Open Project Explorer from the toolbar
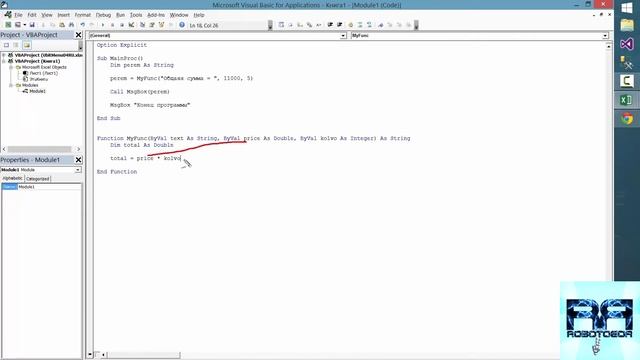This screenshot has width=640, height=360. (x=142, y=25)
